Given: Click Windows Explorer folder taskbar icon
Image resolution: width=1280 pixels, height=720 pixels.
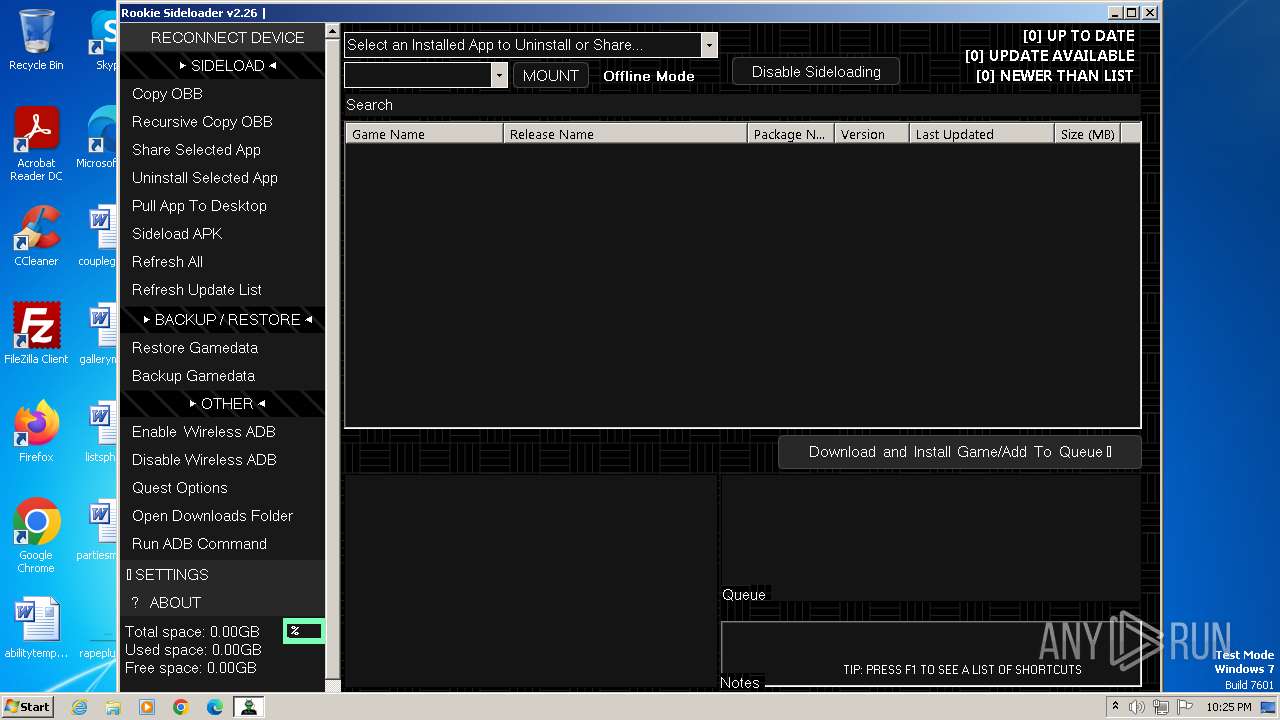Looking at the screenshot, I should (113, 707).
